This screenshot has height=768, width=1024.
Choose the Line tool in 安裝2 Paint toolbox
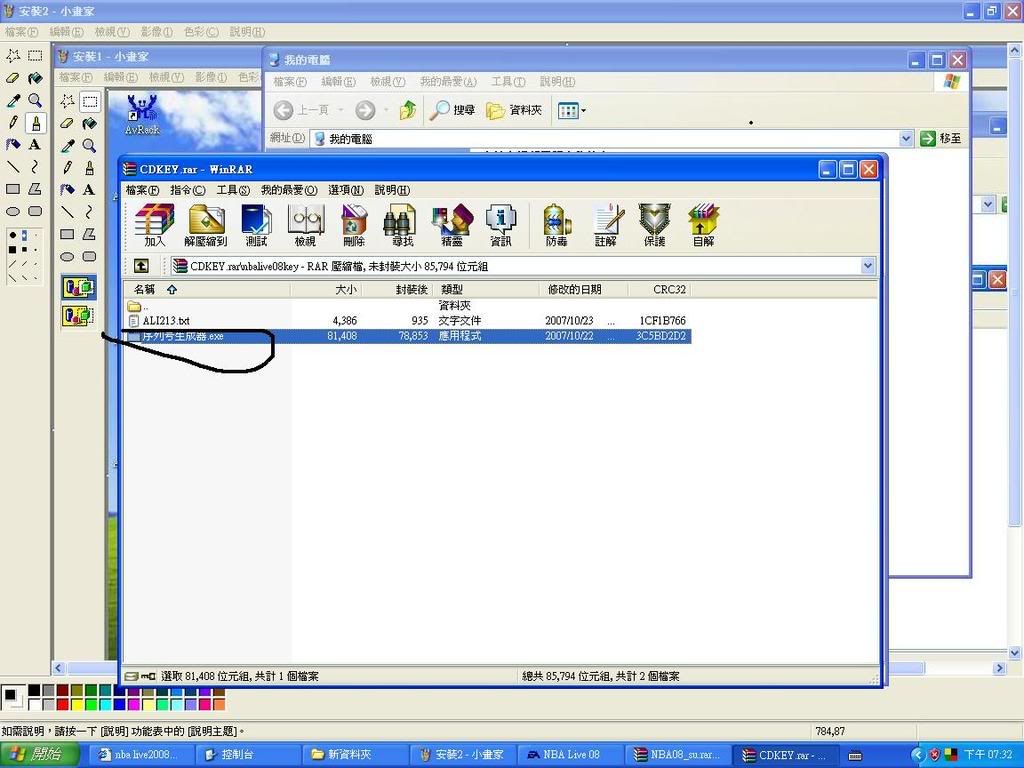point(13,167)
